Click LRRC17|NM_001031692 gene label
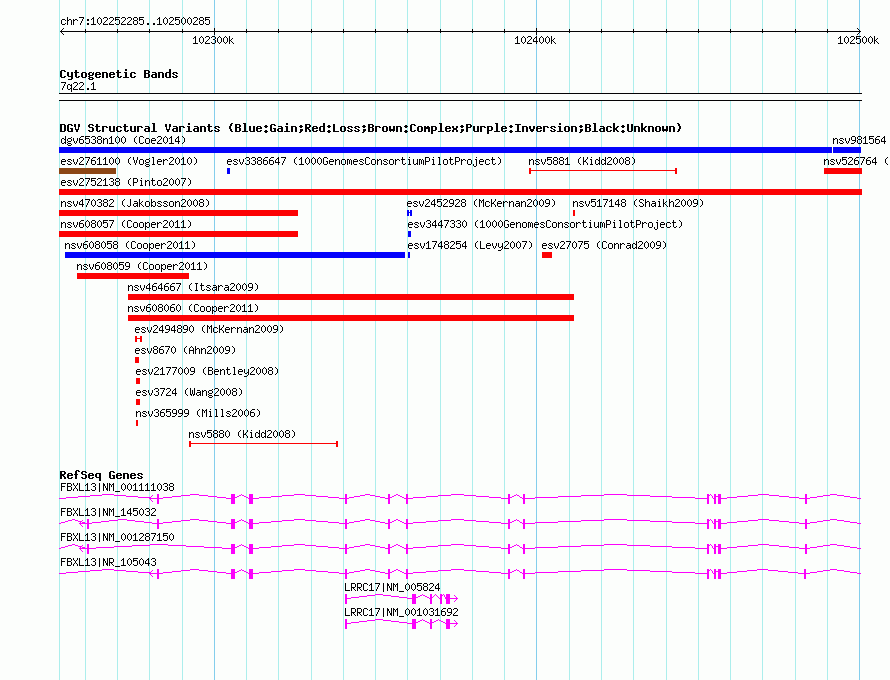 tap(401, 612)
